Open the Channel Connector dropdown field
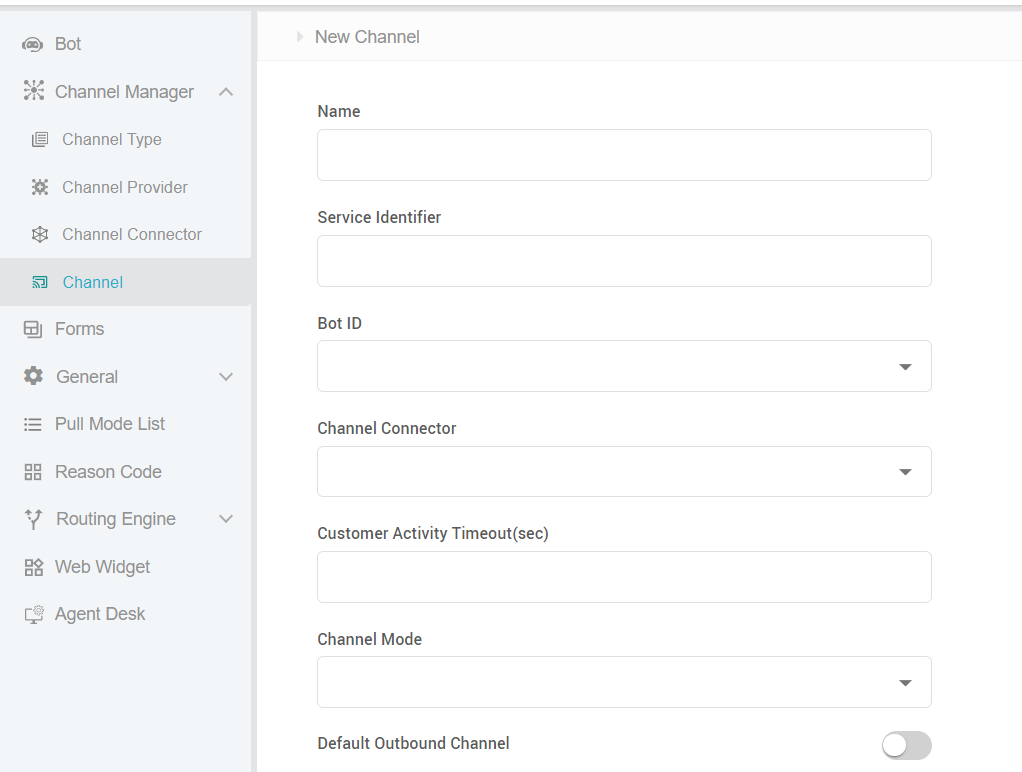This screenshot has width=1022, height=772. (x=624, y=472)
